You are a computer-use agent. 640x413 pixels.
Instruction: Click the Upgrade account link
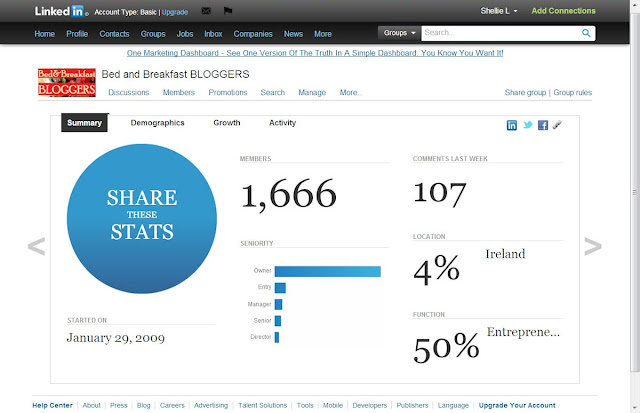click(x=175, y=12)
